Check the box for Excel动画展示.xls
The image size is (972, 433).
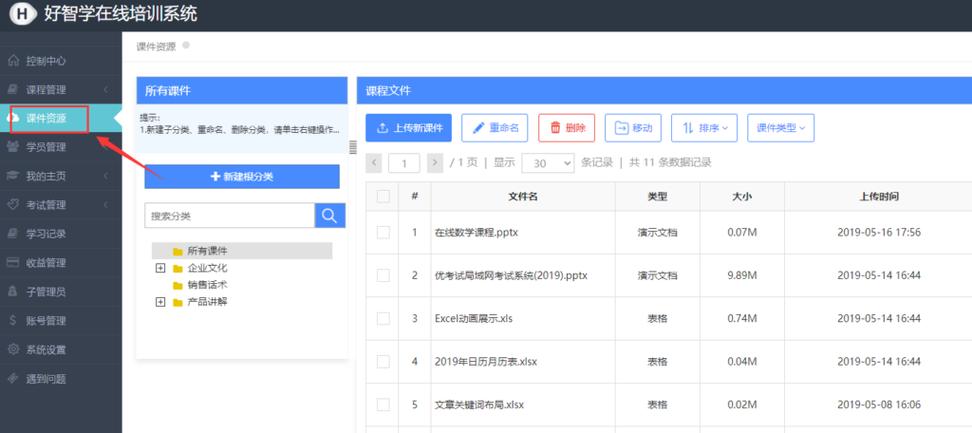coord(384,318)
